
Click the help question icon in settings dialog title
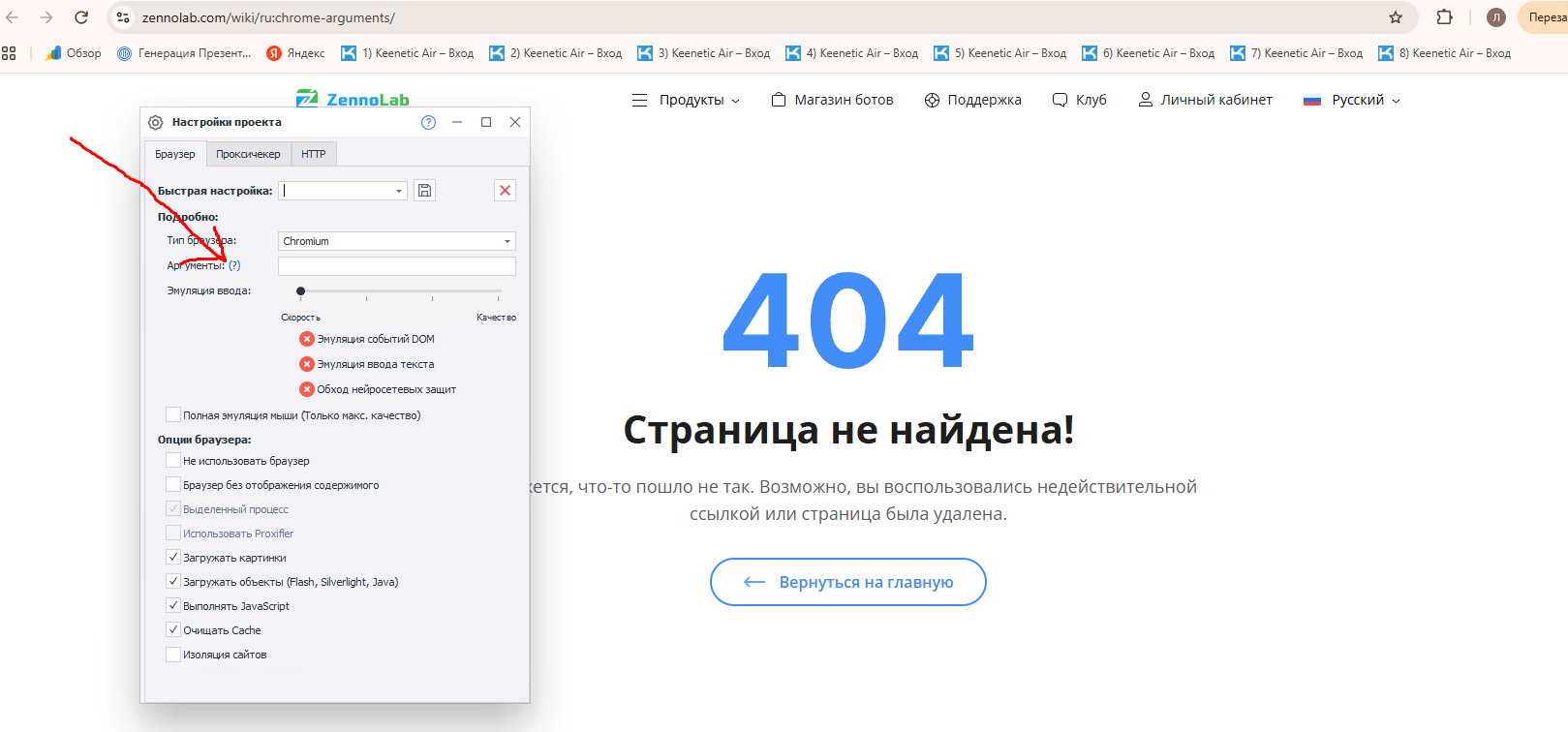pos(429,122)
